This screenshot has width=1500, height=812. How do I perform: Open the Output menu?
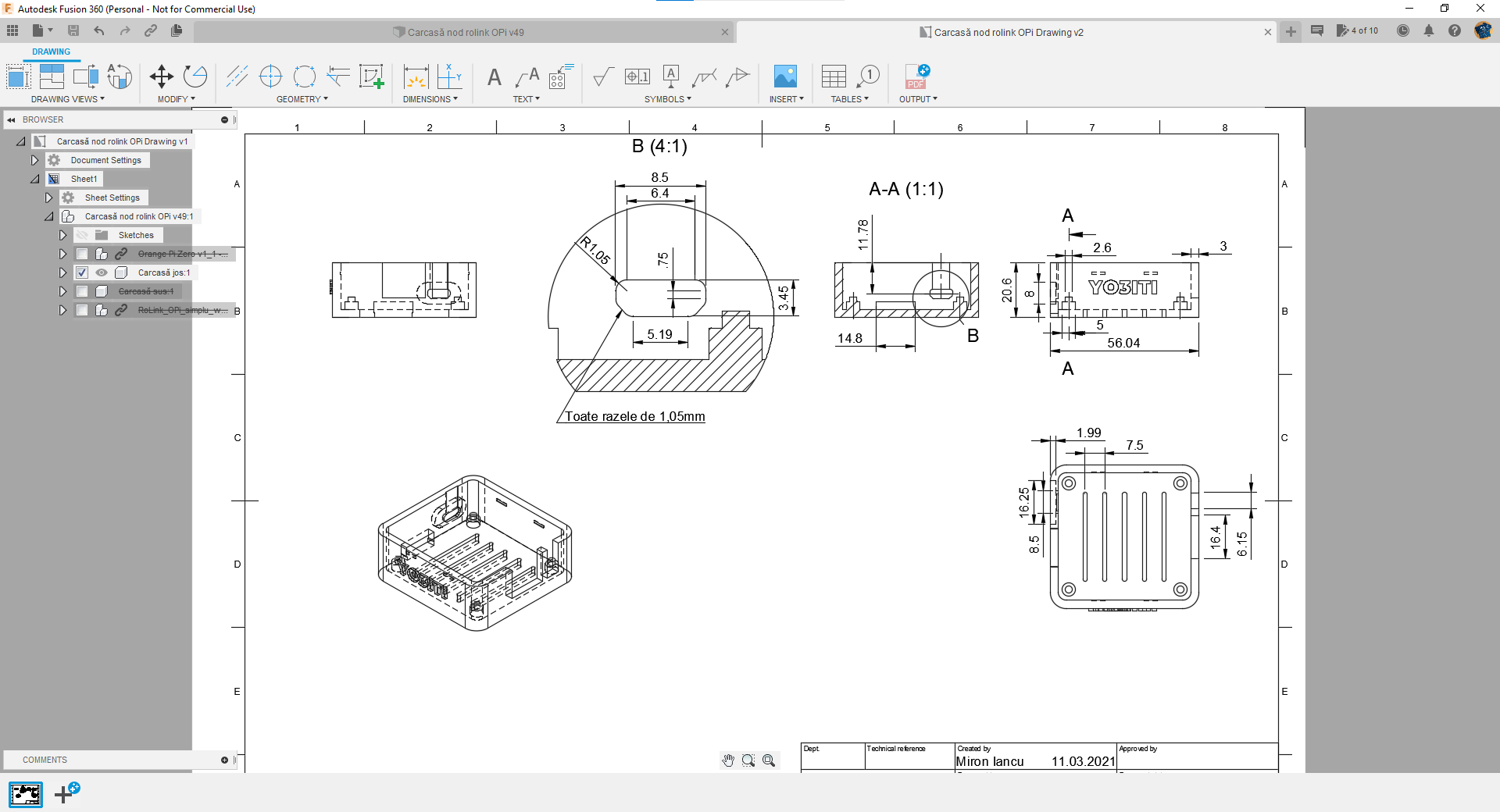click(x=918, y=99)
